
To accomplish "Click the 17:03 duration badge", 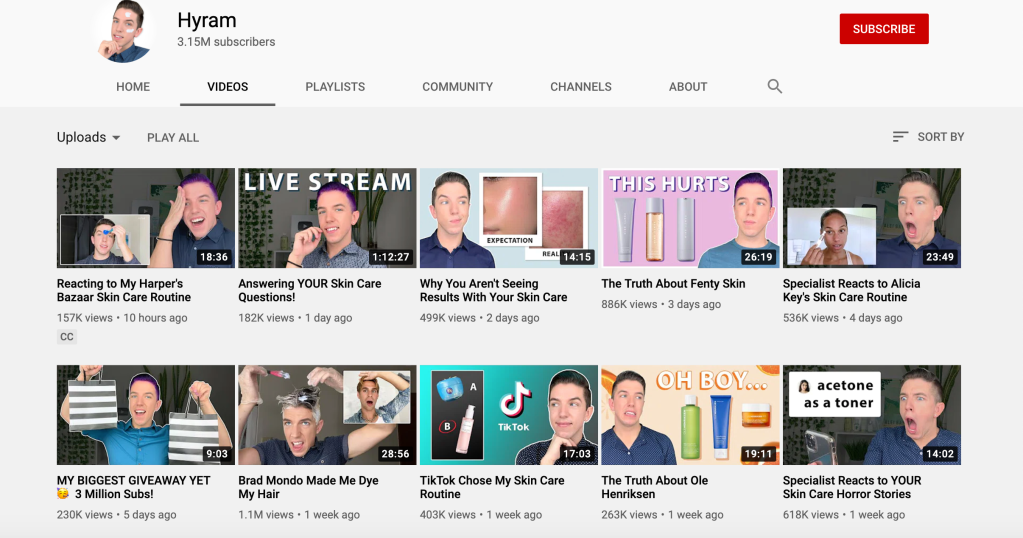I will point(577,454).
